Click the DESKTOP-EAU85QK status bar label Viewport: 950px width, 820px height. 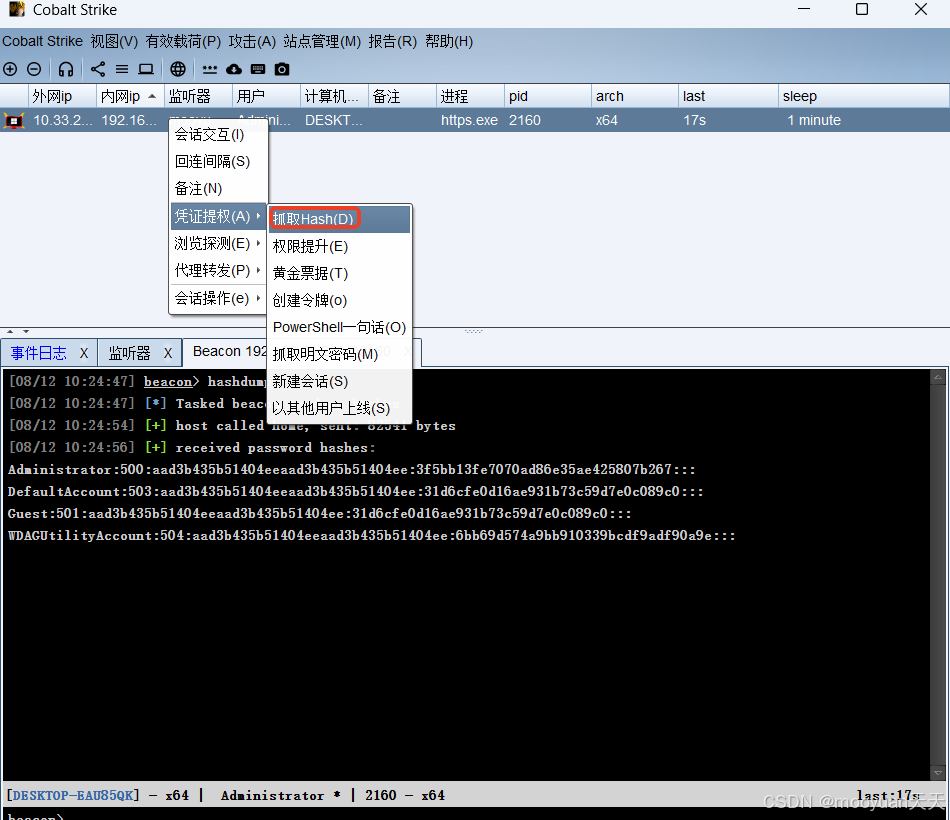coord(73,795)
